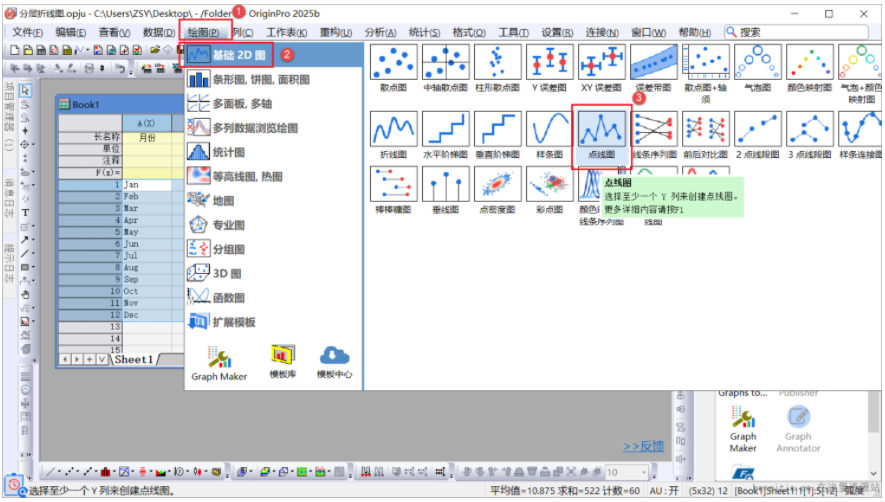Click the >>反馈 feedback link
This screenshot has width=885, height=502.
(x=643, y=446)
